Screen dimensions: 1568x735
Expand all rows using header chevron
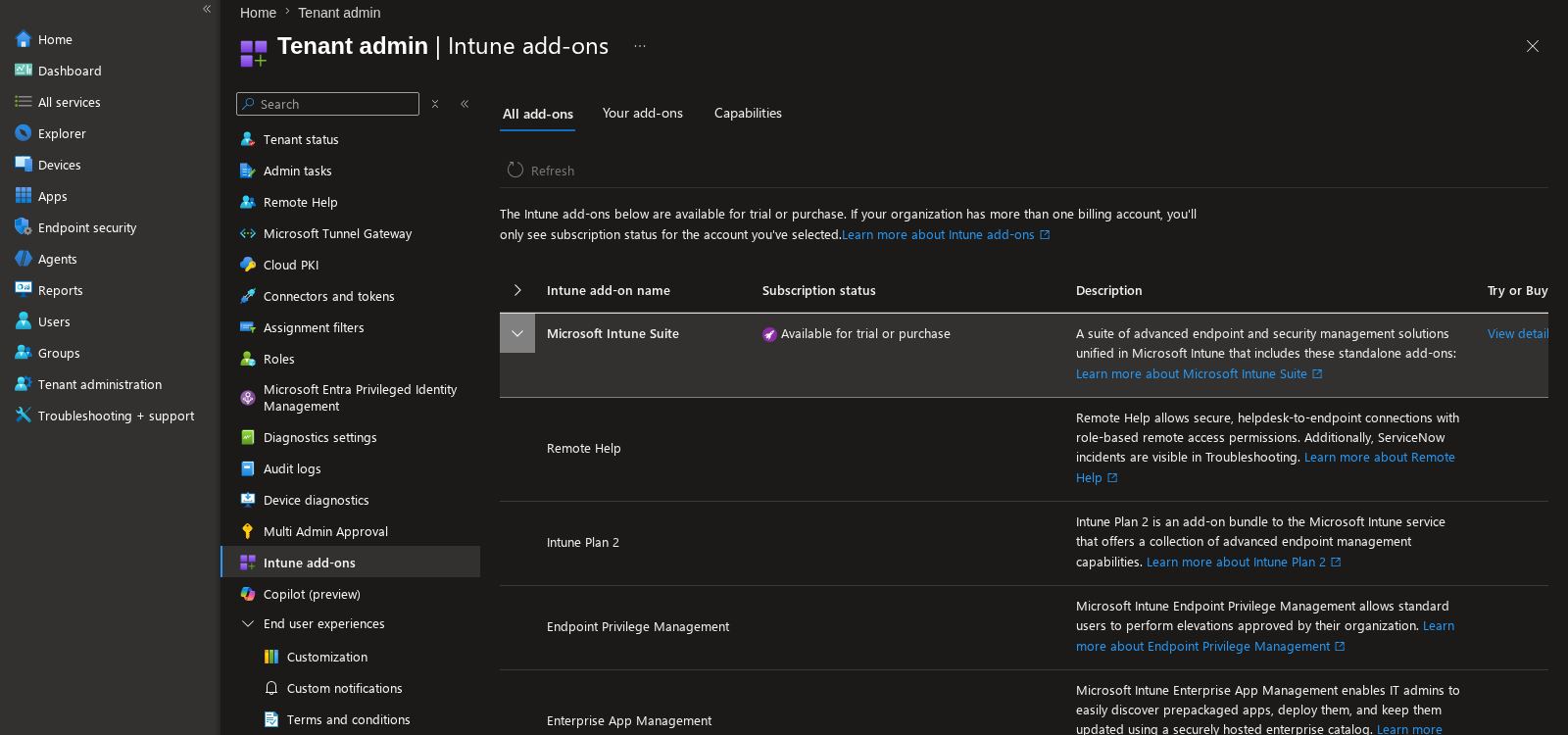[x=517, y=290]
